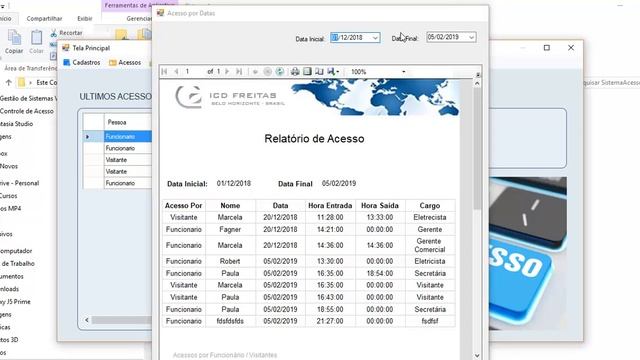Open Compartilhar tab in File Explorer
Screen dimensions: 640x360
44,18
